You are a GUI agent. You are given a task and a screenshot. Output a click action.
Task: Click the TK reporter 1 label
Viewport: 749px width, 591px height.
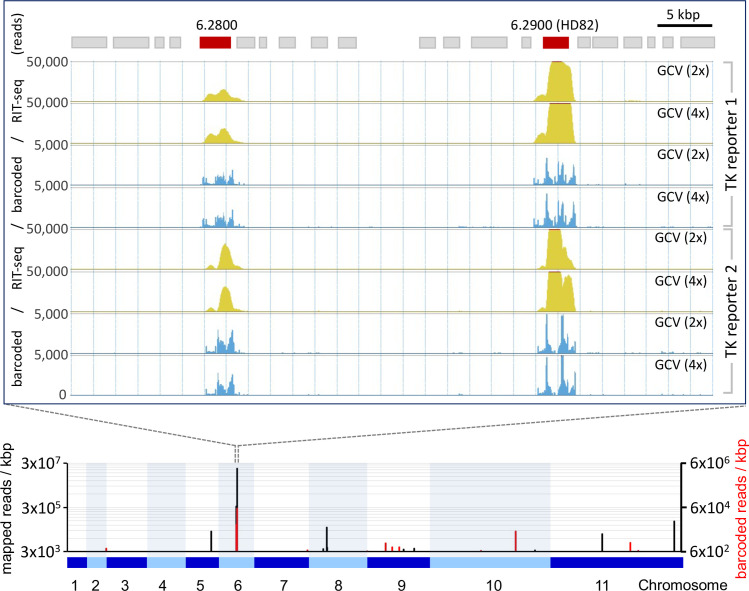[x=732, y=144]
